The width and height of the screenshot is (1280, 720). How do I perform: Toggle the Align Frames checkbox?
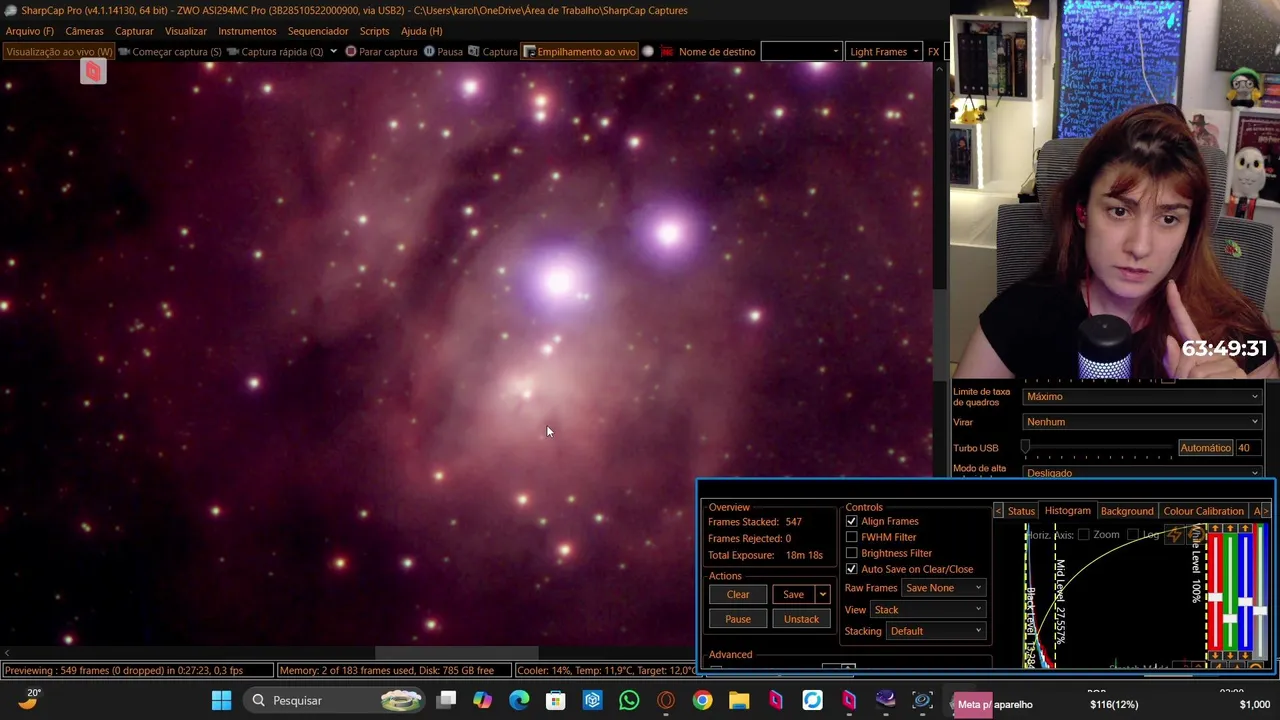pyautogui.click(x=852, y=521)
